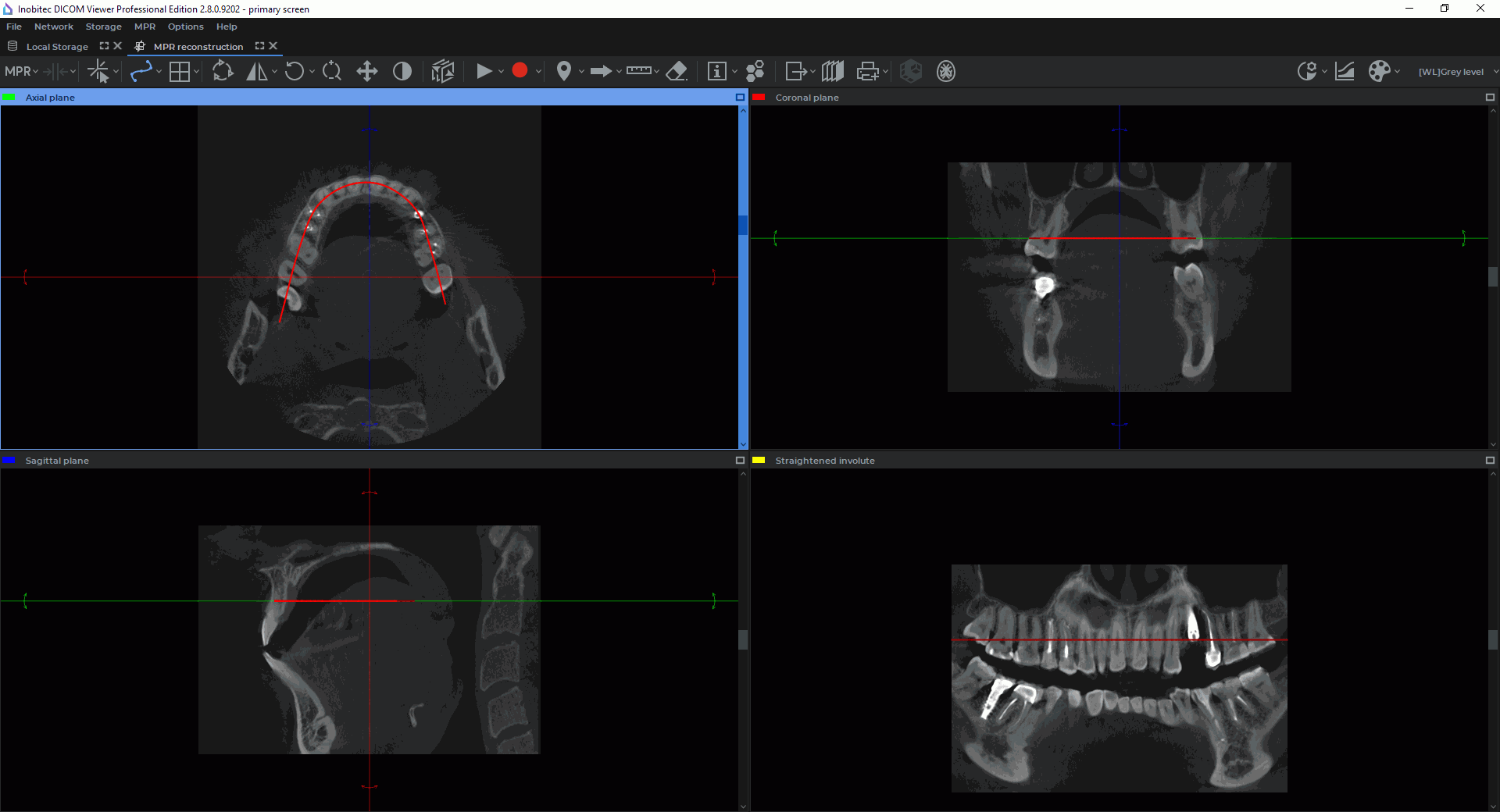Click the flip image tool

[x=257, y=72]
